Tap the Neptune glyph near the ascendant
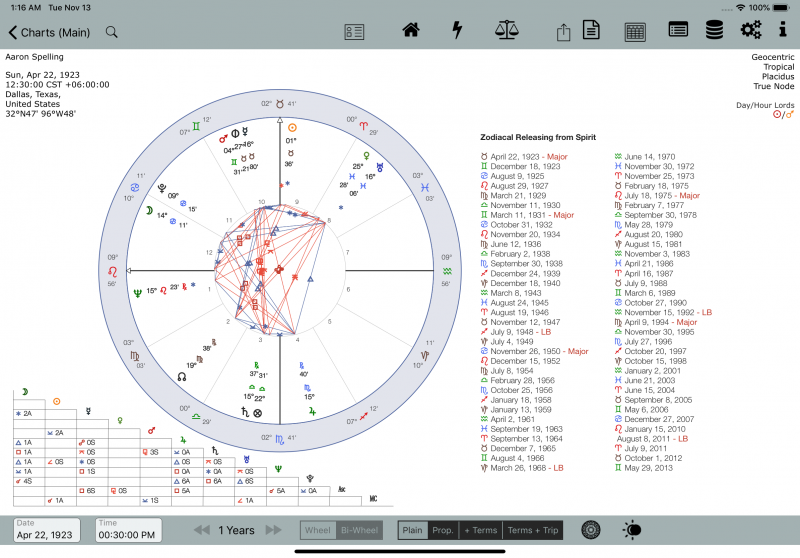800x558 pixels. (137, 293)
